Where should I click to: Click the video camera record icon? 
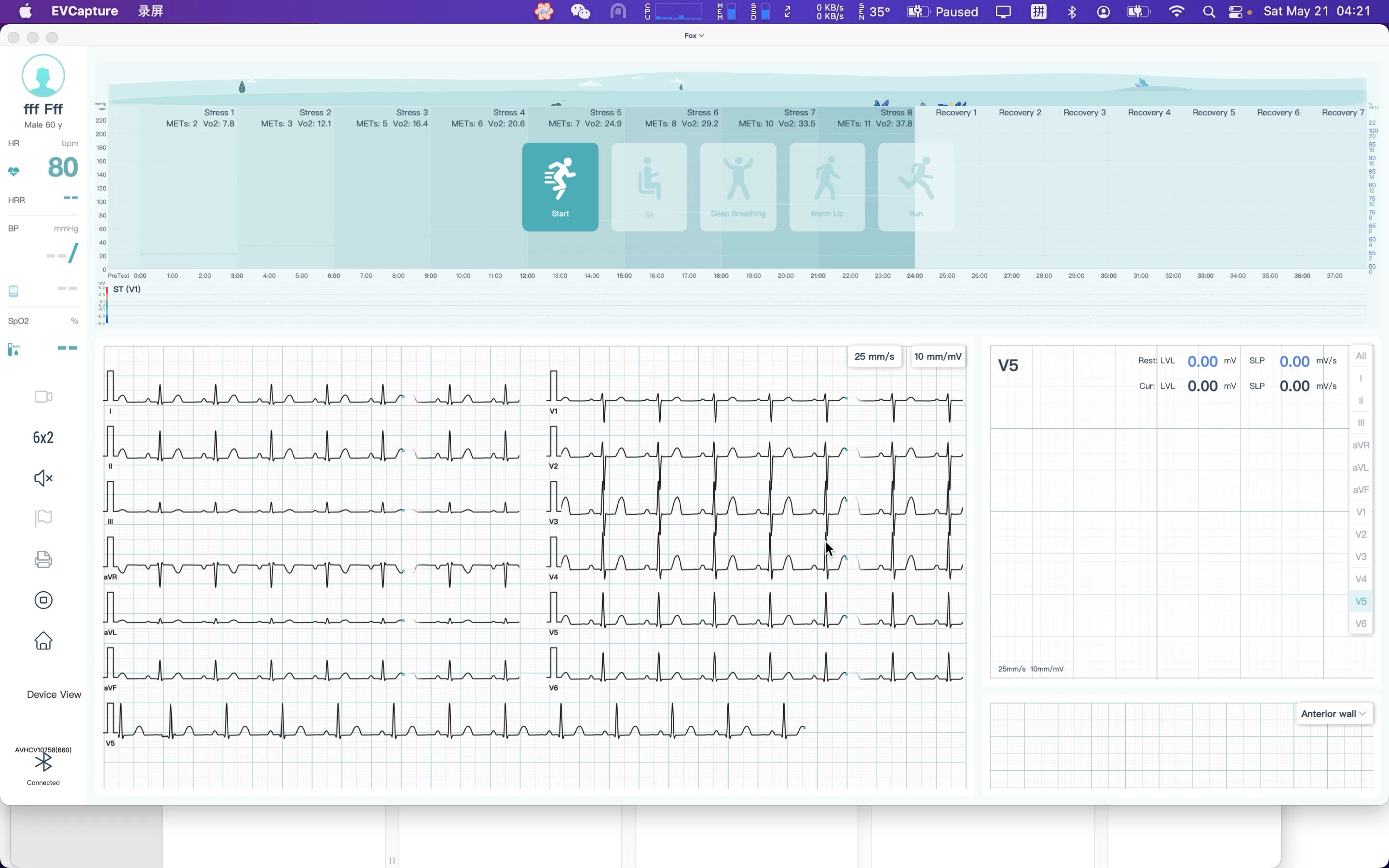coord(43,397)
